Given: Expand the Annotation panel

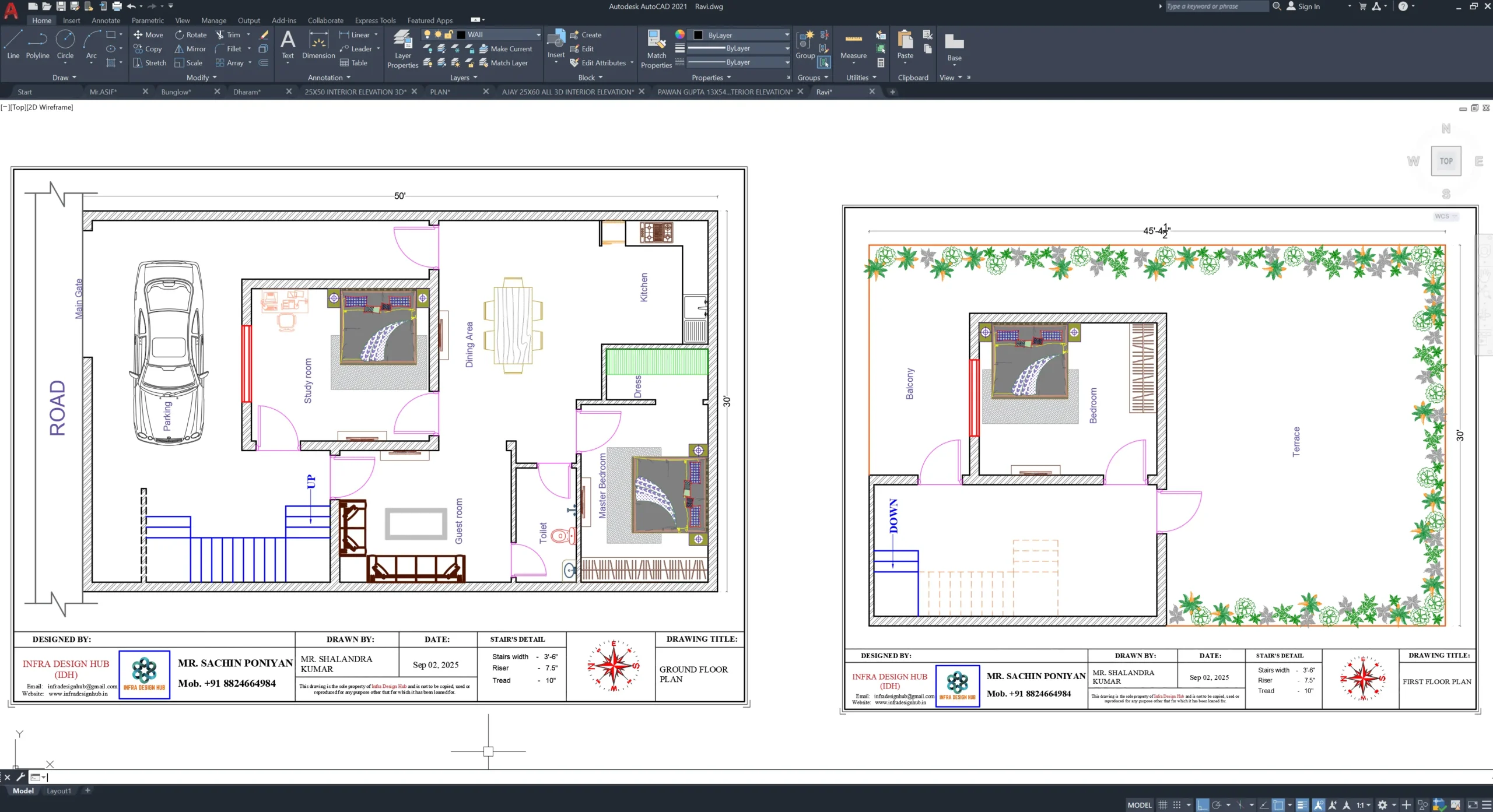Looking at the screenshot, I should coord(330,78).
